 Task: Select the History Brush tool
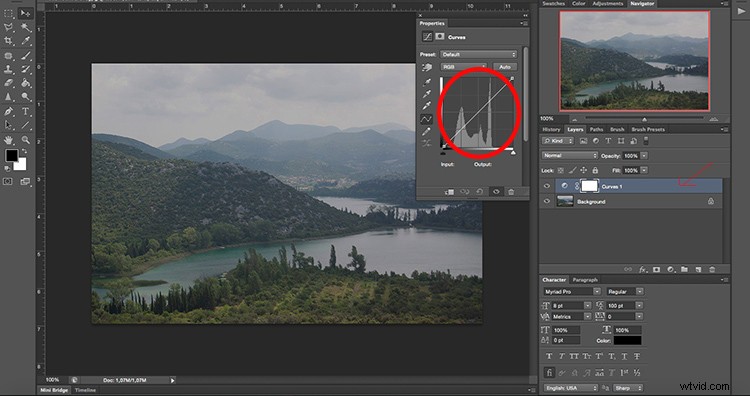pyautogui.click(x=26, y=69)
